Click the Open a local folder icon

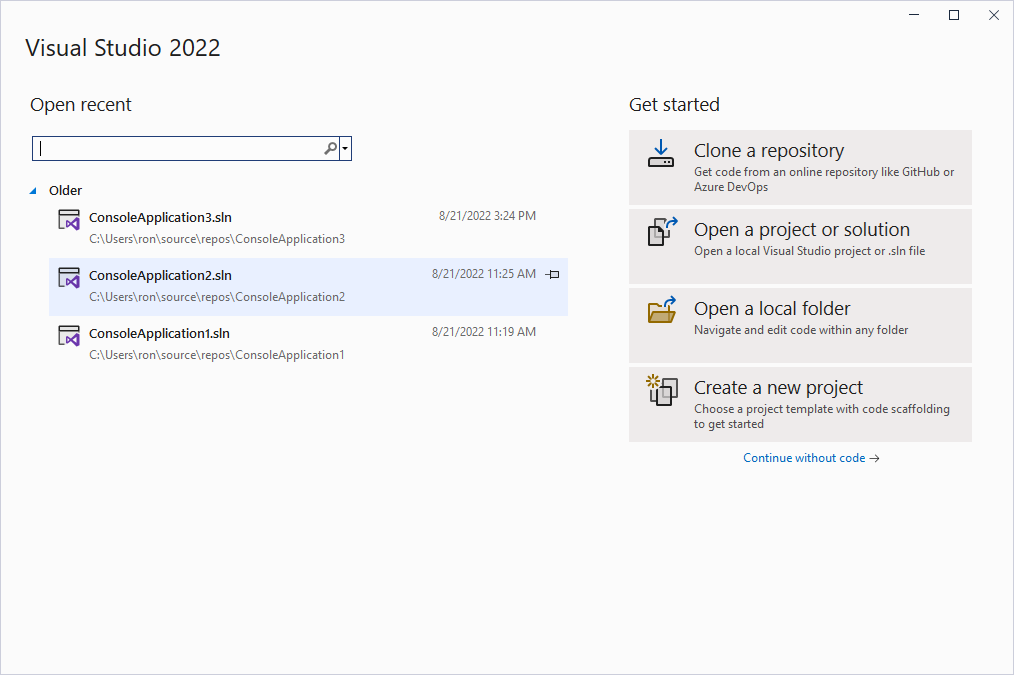661,312
